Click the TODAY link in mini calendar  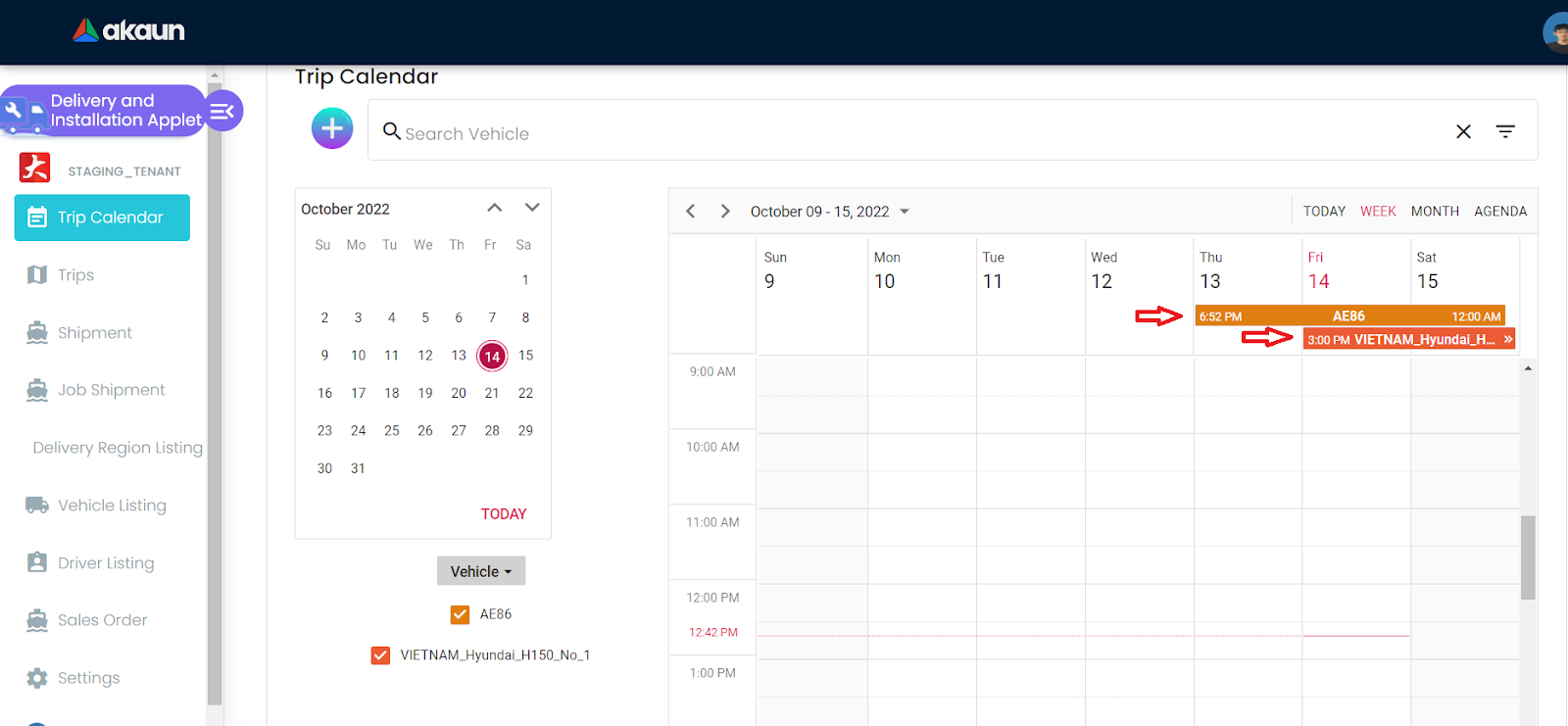click(504, 514)
